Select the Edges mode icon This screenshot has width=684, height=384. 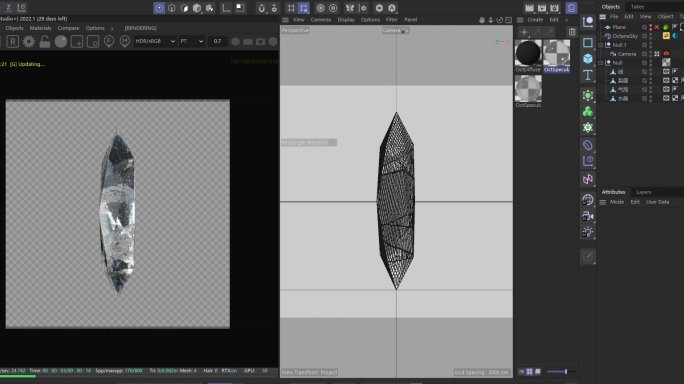(x=172, y=8)
